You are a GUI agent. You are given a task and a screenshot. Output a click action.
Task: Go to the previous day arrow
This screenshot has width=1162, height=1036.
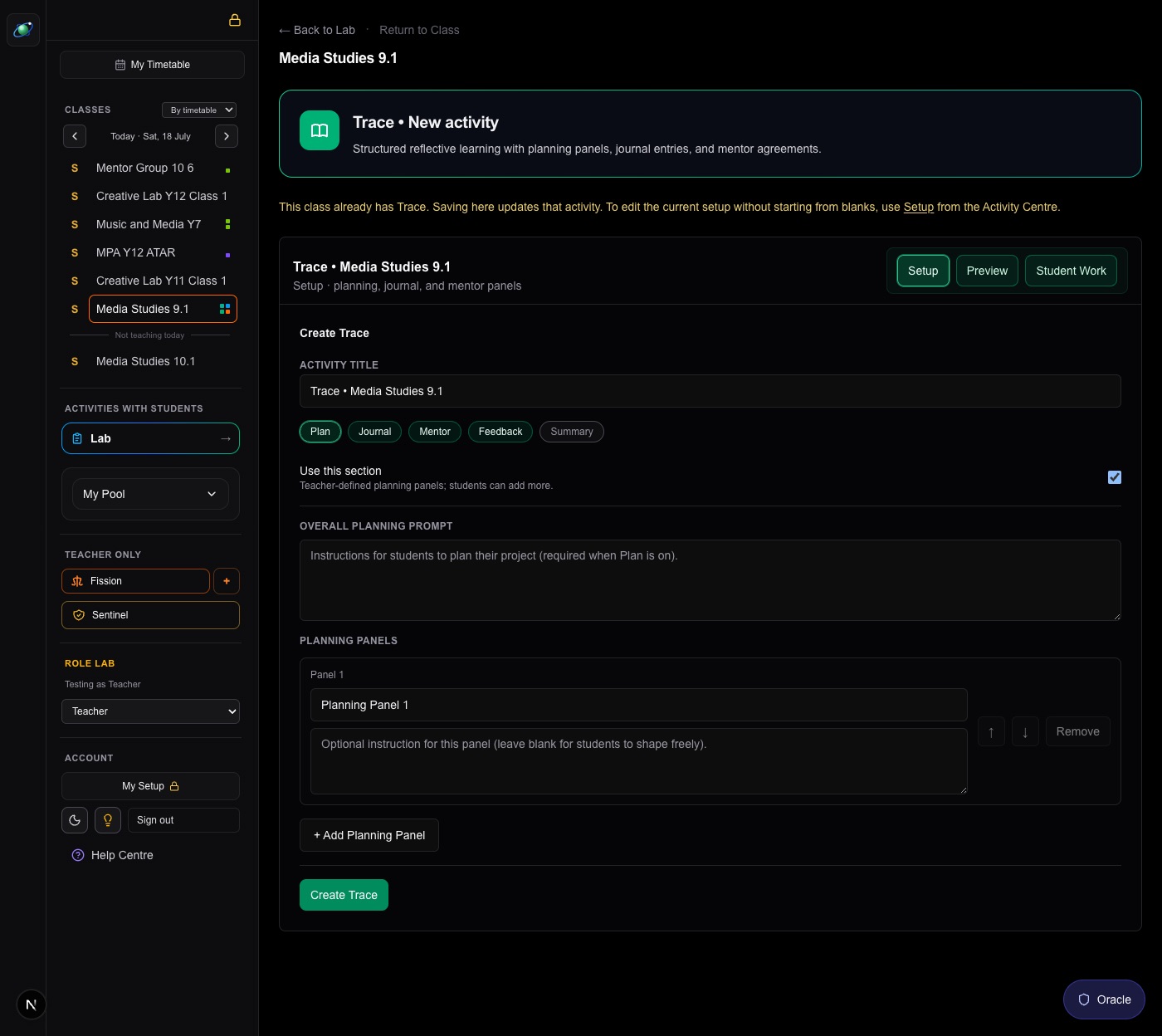(75, 136)
